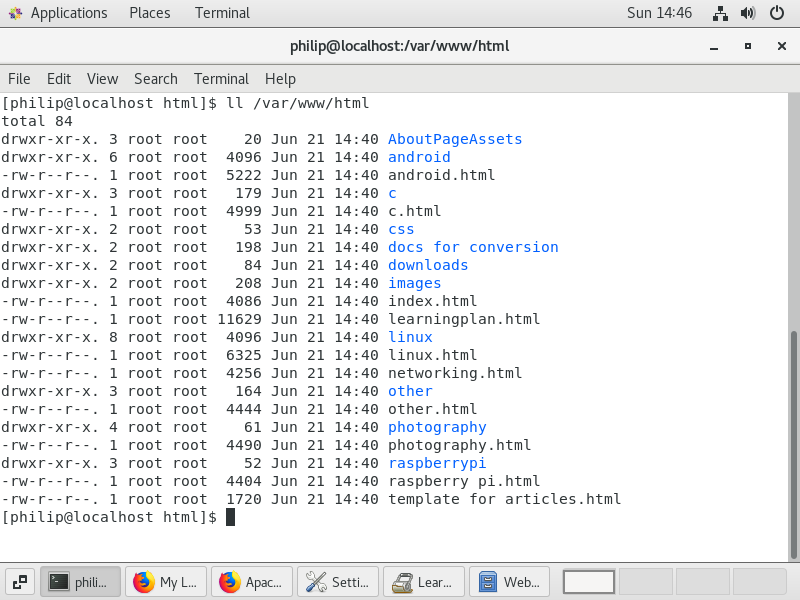Open the clock showing Sun 14:46
The width and height of the screenshot is (800, 600).
(x=659, y=13)
